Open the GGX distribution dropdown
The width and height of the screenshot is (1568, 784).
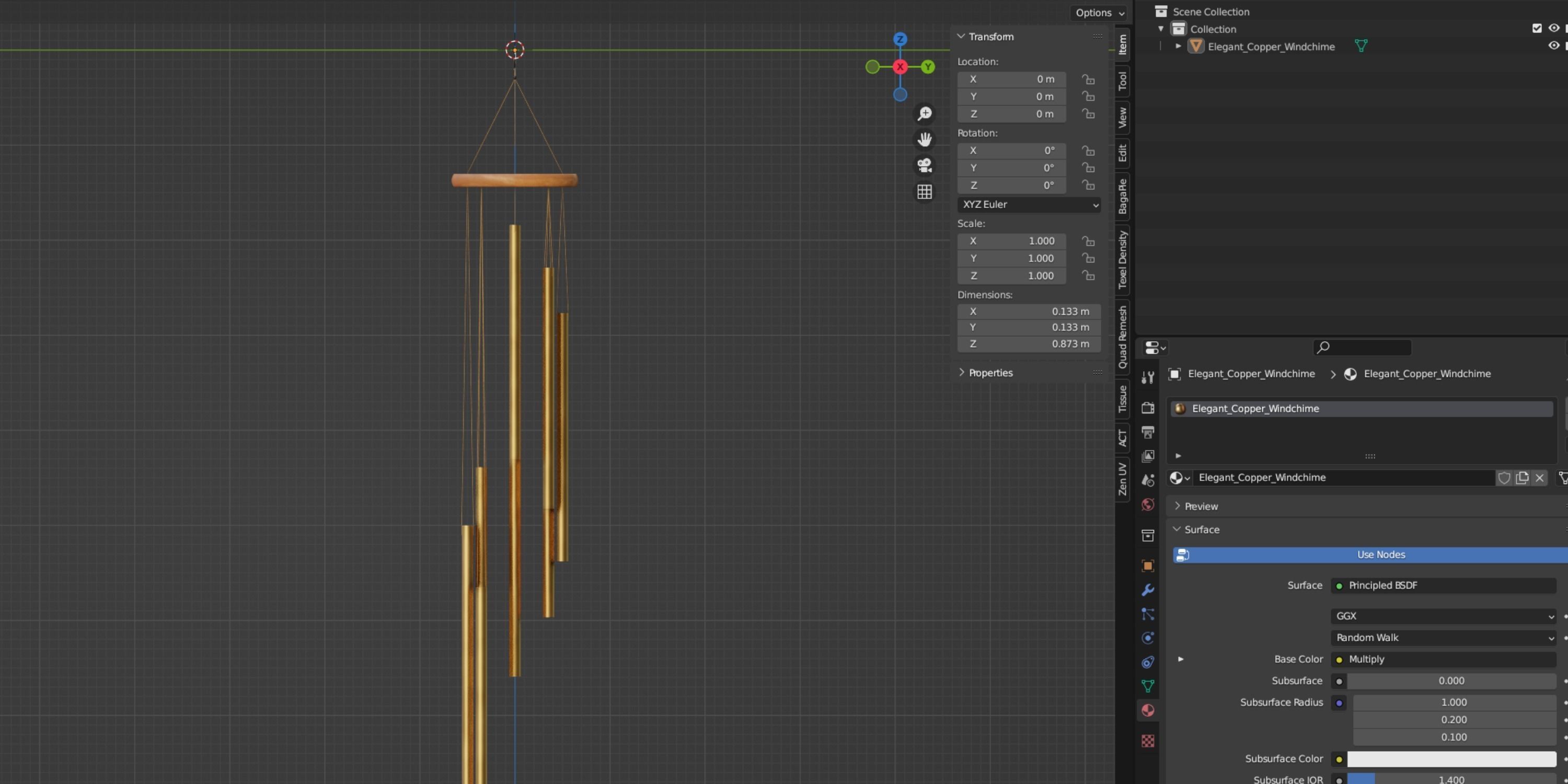[x=1443, y=616]
